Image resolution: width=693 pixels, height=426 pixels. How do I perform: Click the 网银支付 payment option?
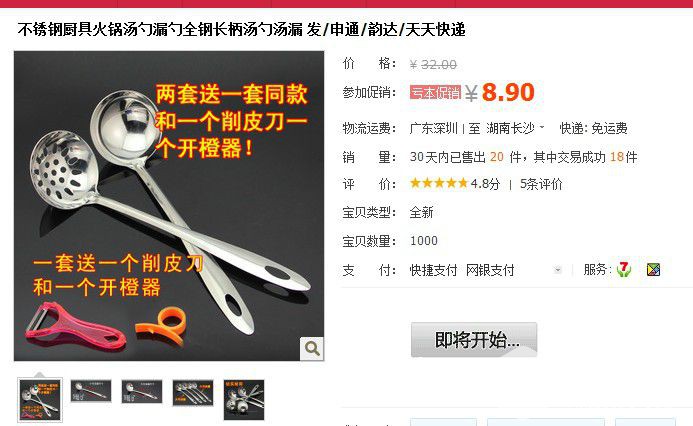click(490, 270)
